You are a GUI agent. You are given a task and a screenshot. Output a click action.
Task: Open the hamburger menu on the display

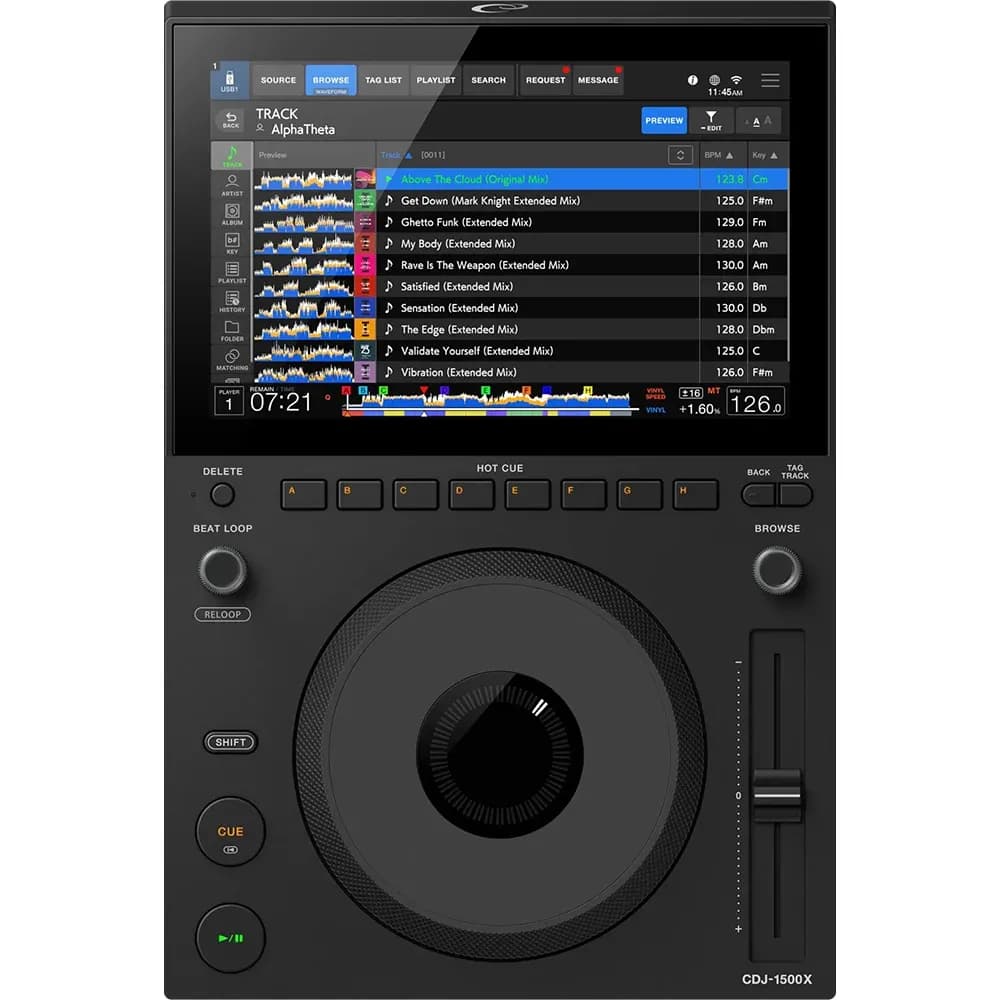(770, 80)
